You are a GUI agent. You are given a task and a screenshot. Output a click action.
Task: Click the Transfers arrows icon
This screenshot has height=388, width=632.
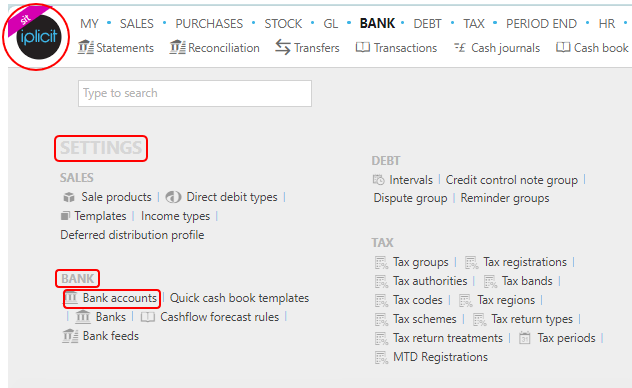click(283, 48)
